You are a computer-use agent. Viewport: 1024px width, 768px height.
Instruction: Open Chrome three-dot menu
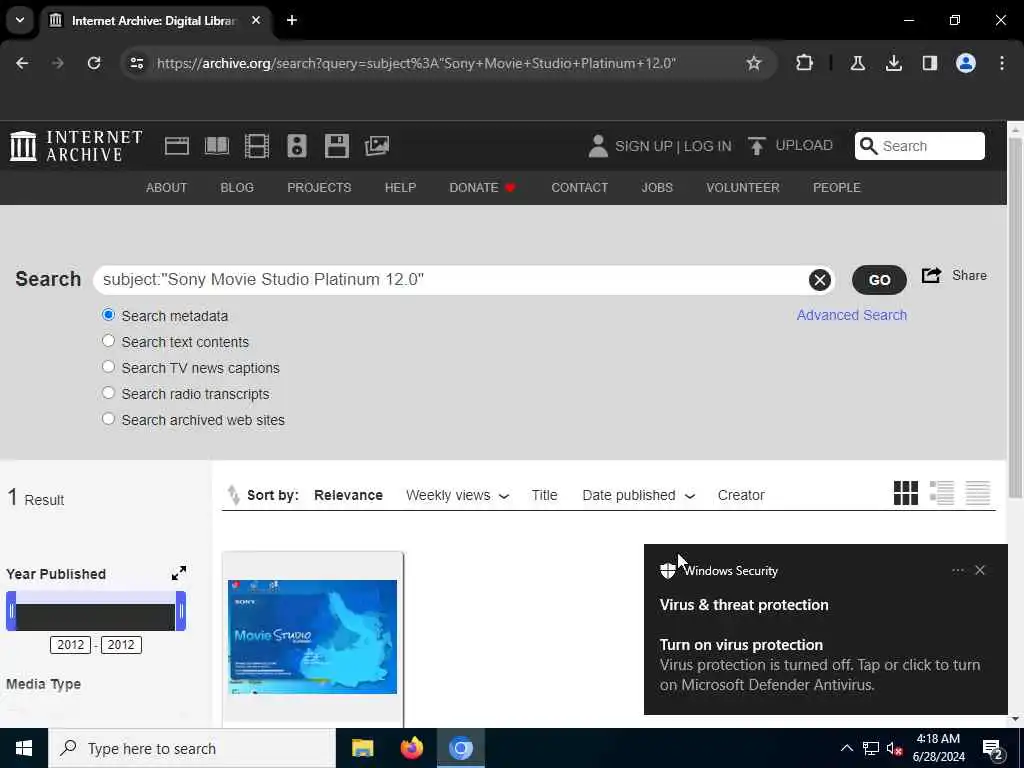coord(1002,63)
